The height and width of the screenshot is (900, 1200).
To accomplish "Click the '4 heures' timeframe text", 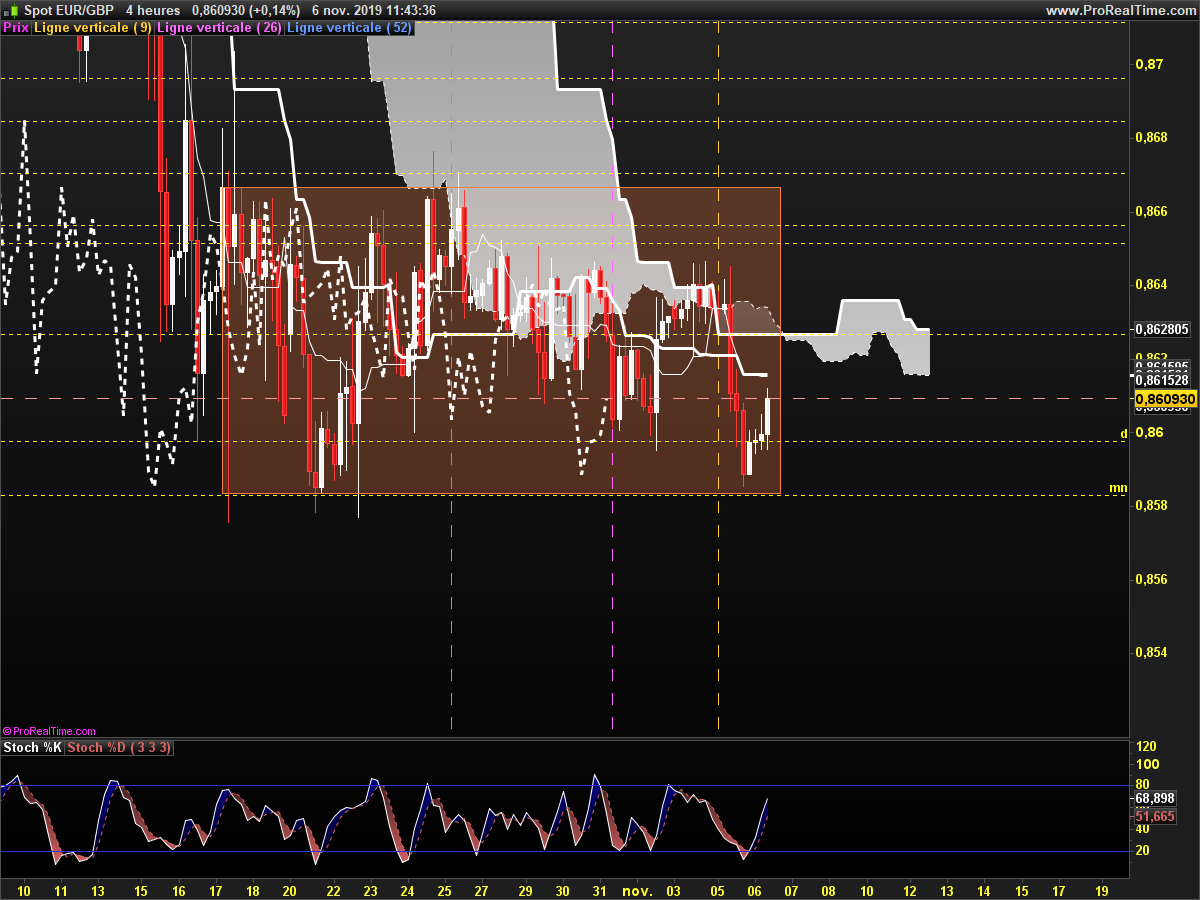I will [x=153, y=10].
